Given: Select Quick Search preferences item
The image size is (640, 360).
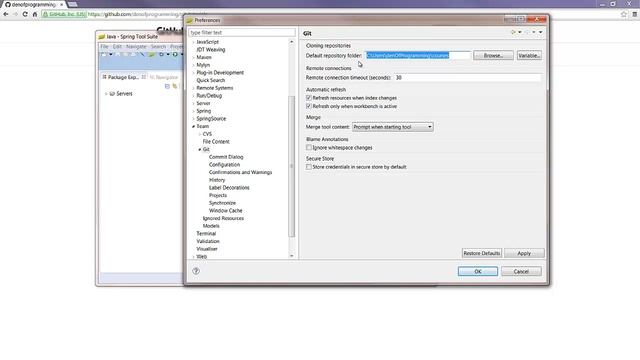Looking at the screenshot, I should pos(211,80).
